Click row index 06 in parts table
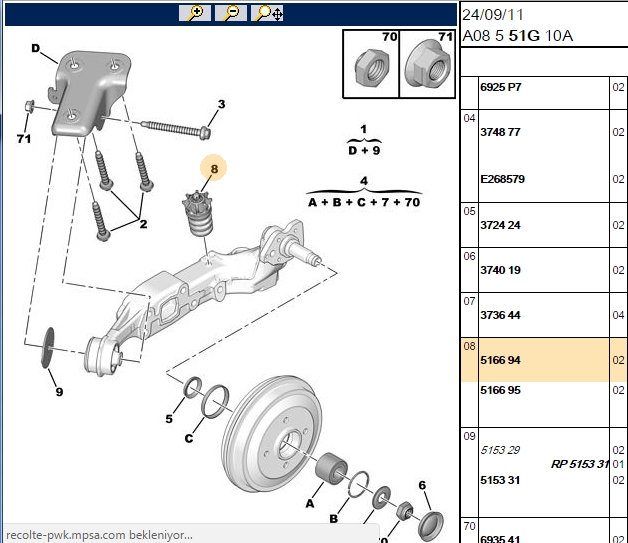628x543 pixels. [469, 256]
